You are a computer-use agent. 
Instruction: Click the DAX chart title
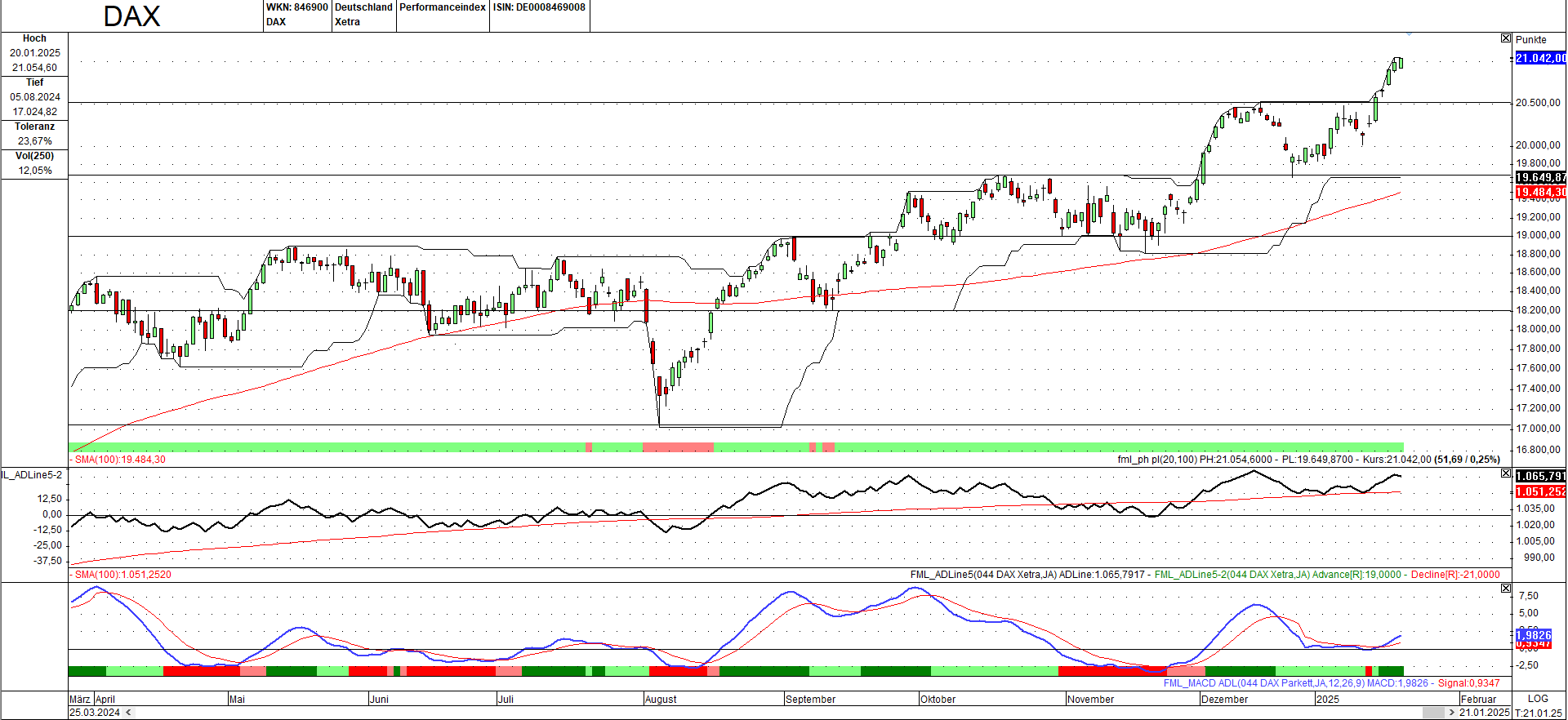click(131, 16)
